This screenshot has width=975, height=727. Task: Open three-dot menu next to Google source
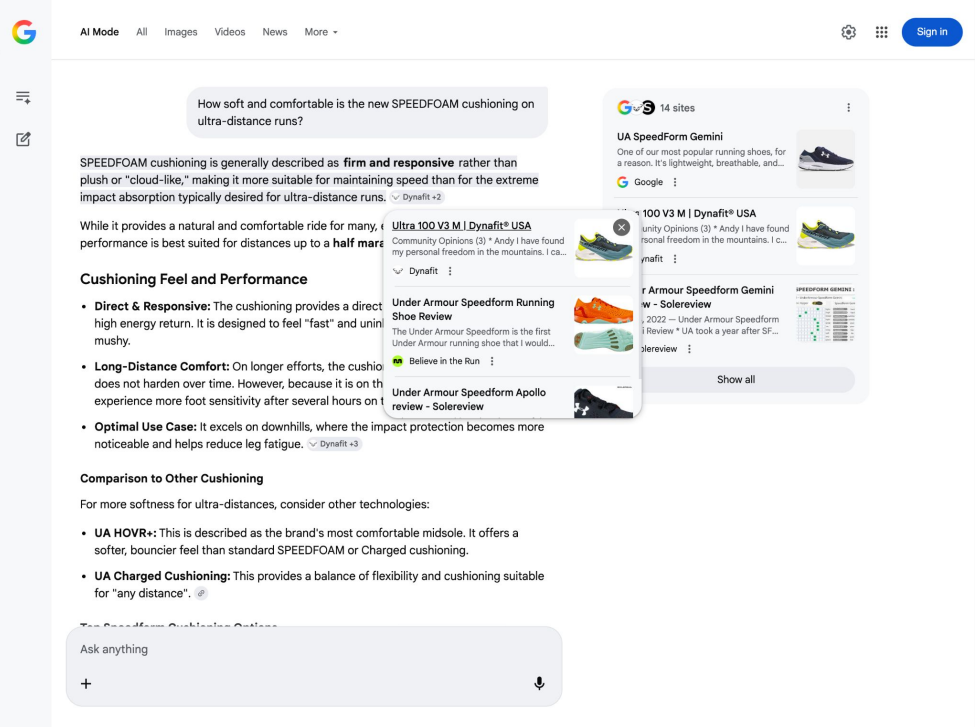[x=675, y=182]
